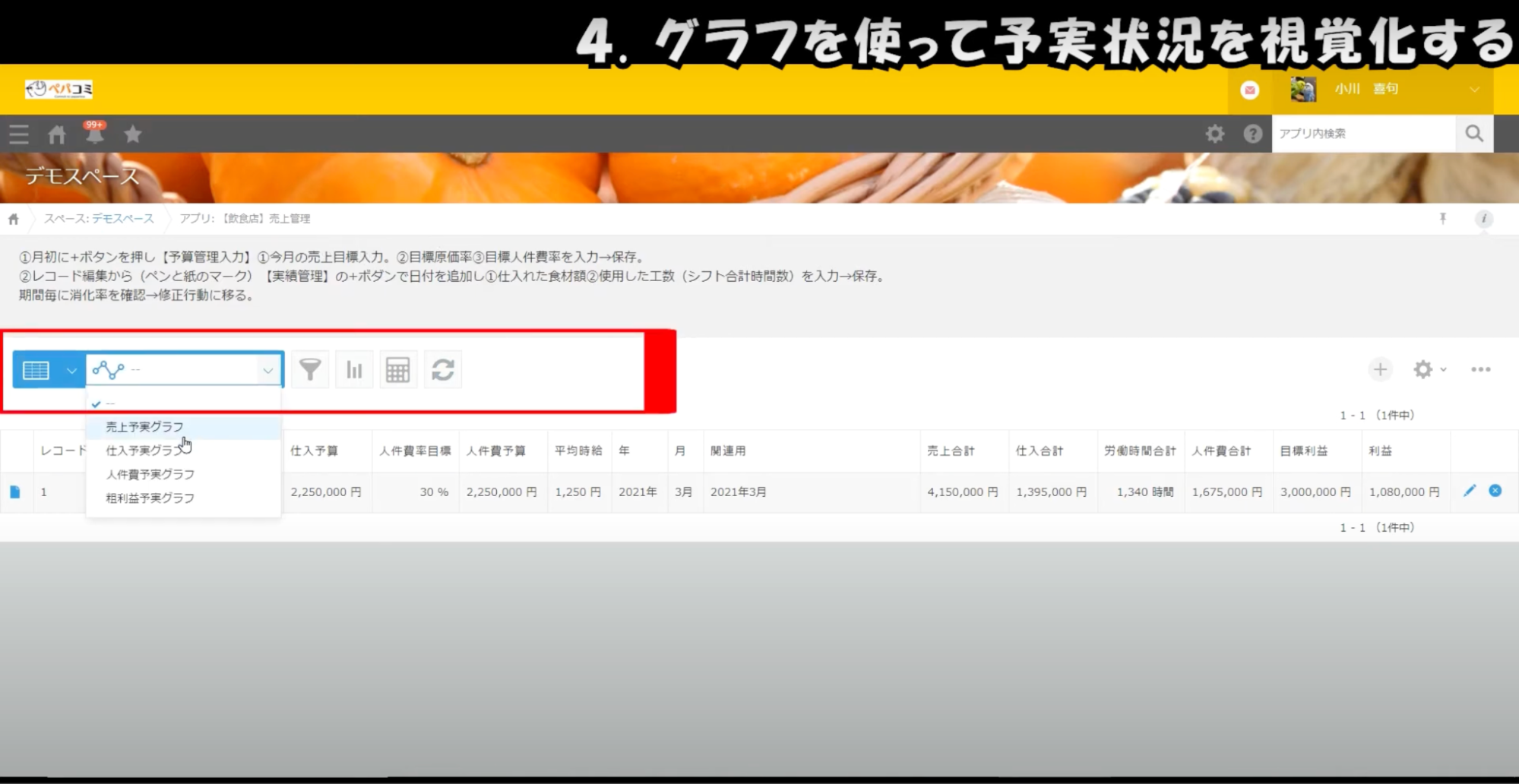The height and width of the screenshot is (784, 1519).
Task: Go to portal home icon
Action: point(57,135)
